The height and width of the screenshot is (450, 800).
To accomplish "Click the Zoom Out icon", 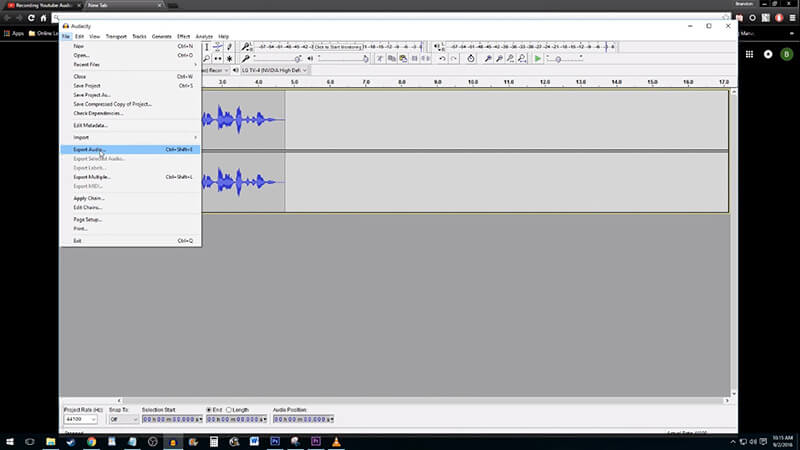I will coord(499,59).
